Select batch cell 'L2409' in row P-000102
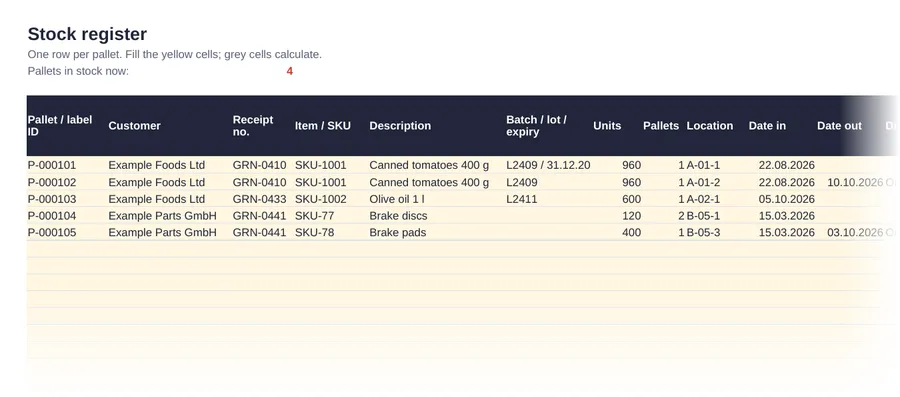 (522, 182)
